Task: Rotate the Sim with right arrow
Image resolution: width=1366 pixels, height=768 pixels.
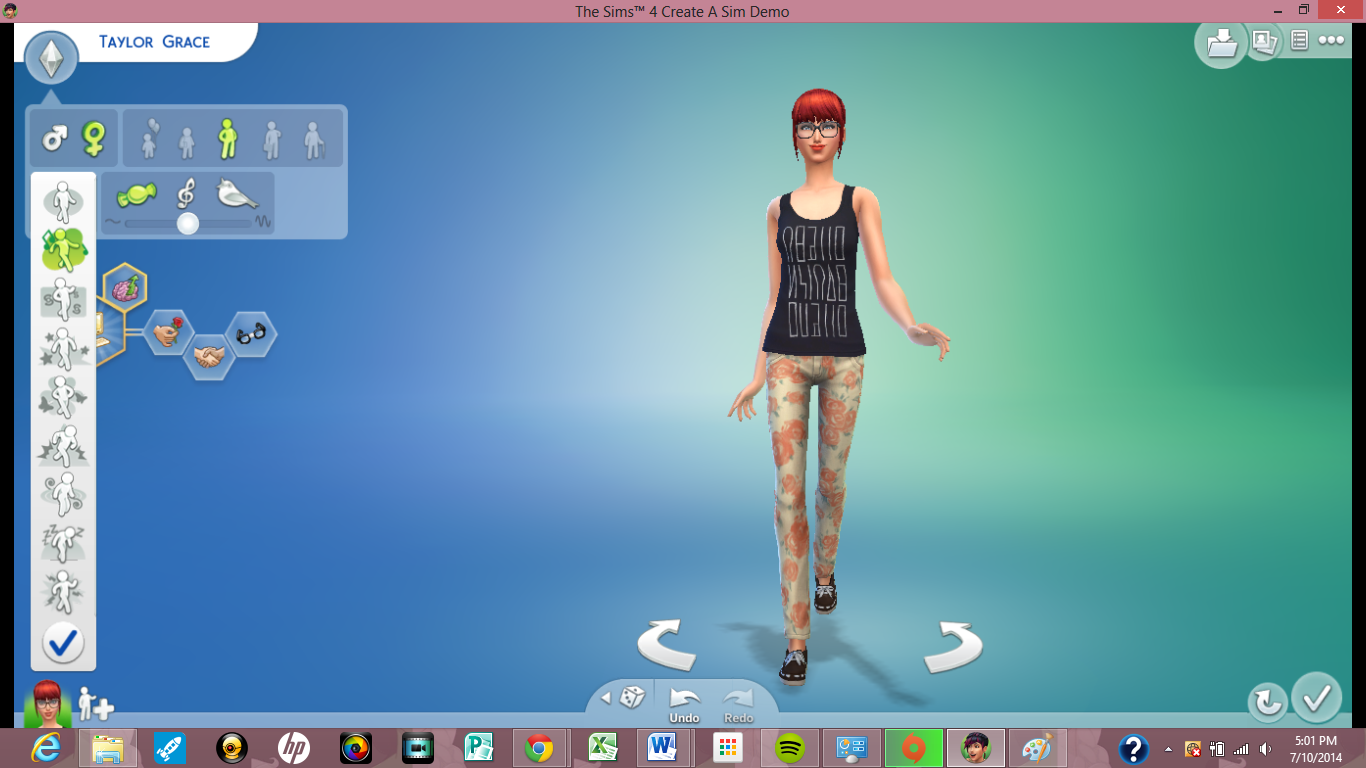Action: 953,646
